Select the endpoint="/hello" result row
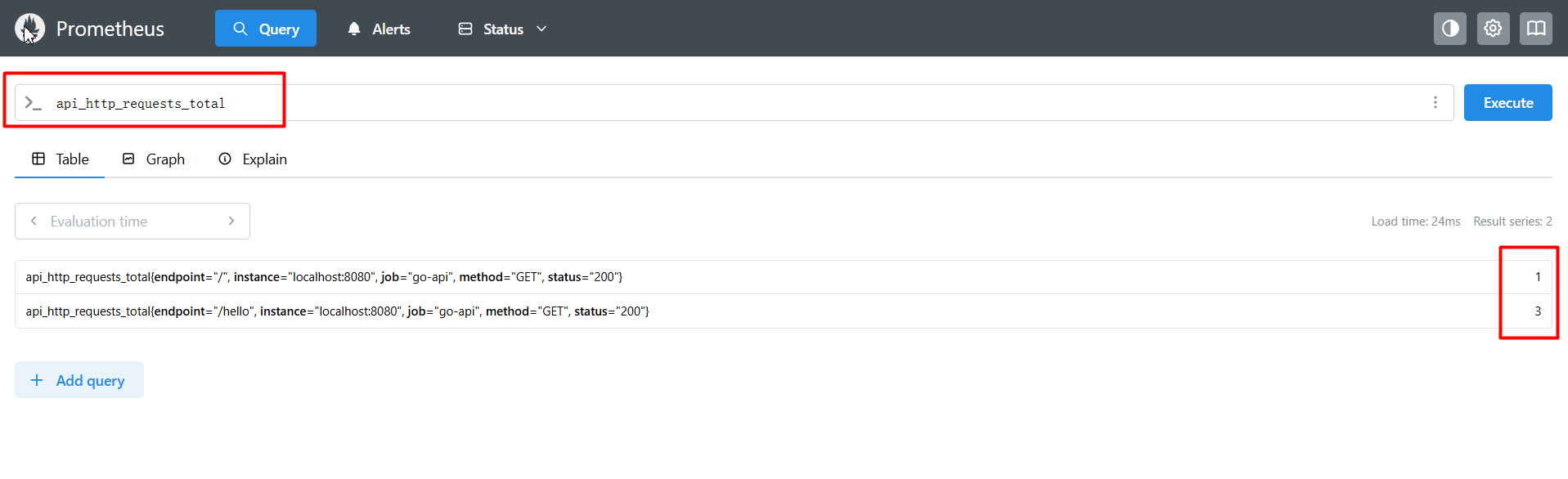Viewport: 1568px width, 479px height. coord(337,311)
